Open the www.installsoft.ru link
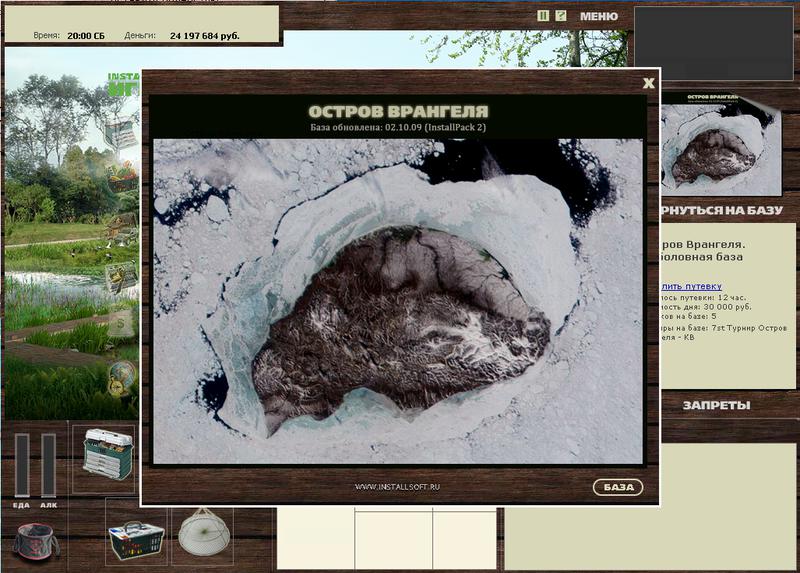This screenshot has height=573, width=800. (x=397, y=487)
